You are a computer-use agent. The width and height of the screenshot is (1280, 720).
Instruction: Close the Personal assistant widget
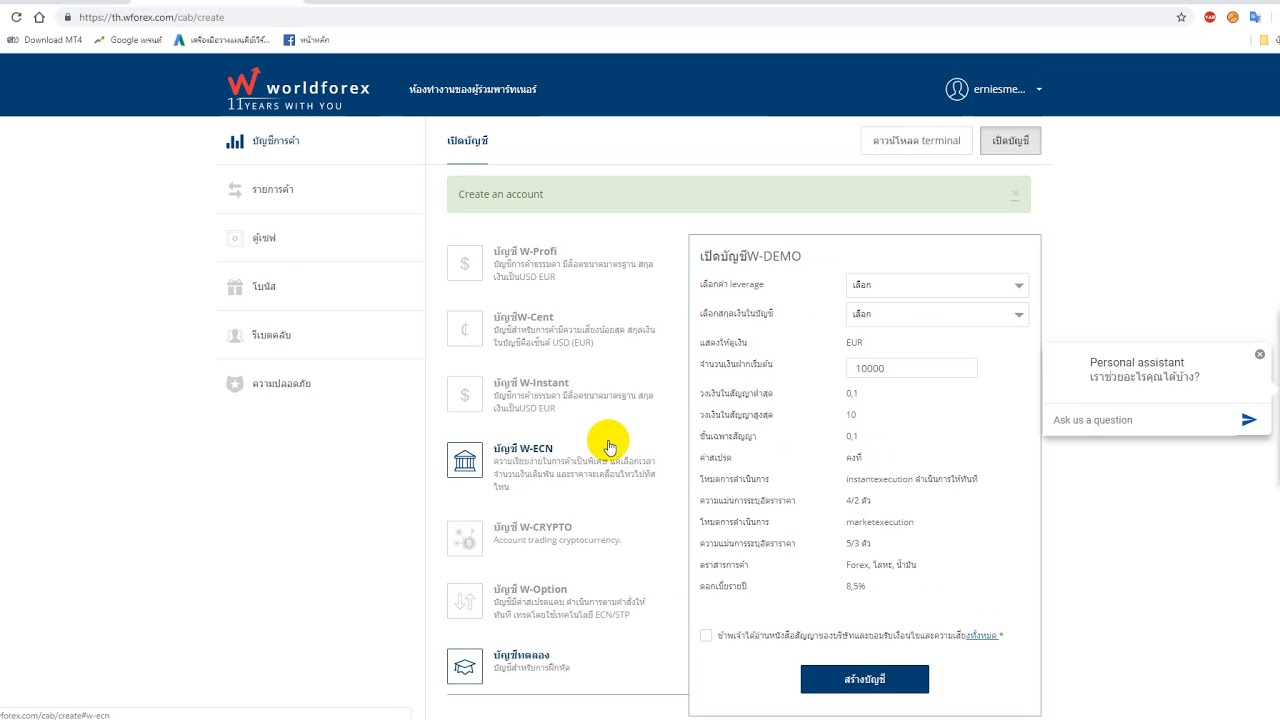pos(1260,354)
